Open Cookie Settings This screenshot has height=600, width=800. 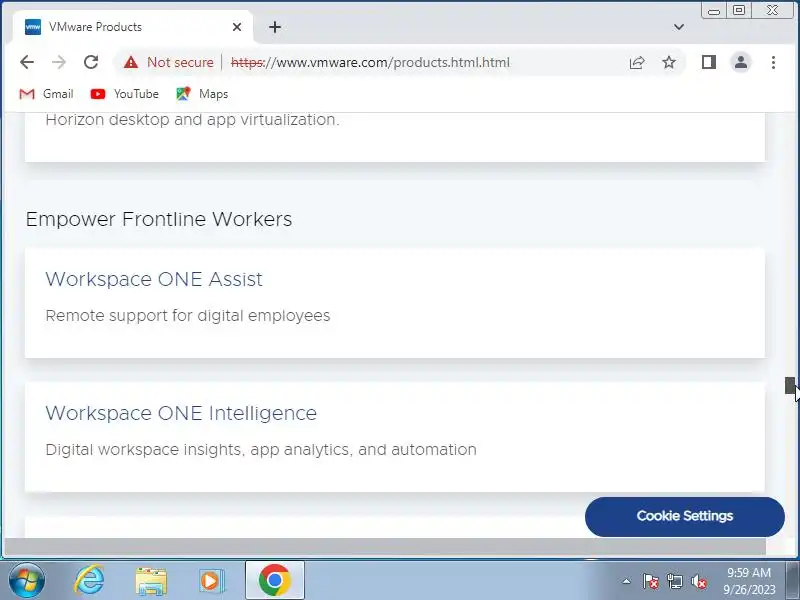(685, 516)
